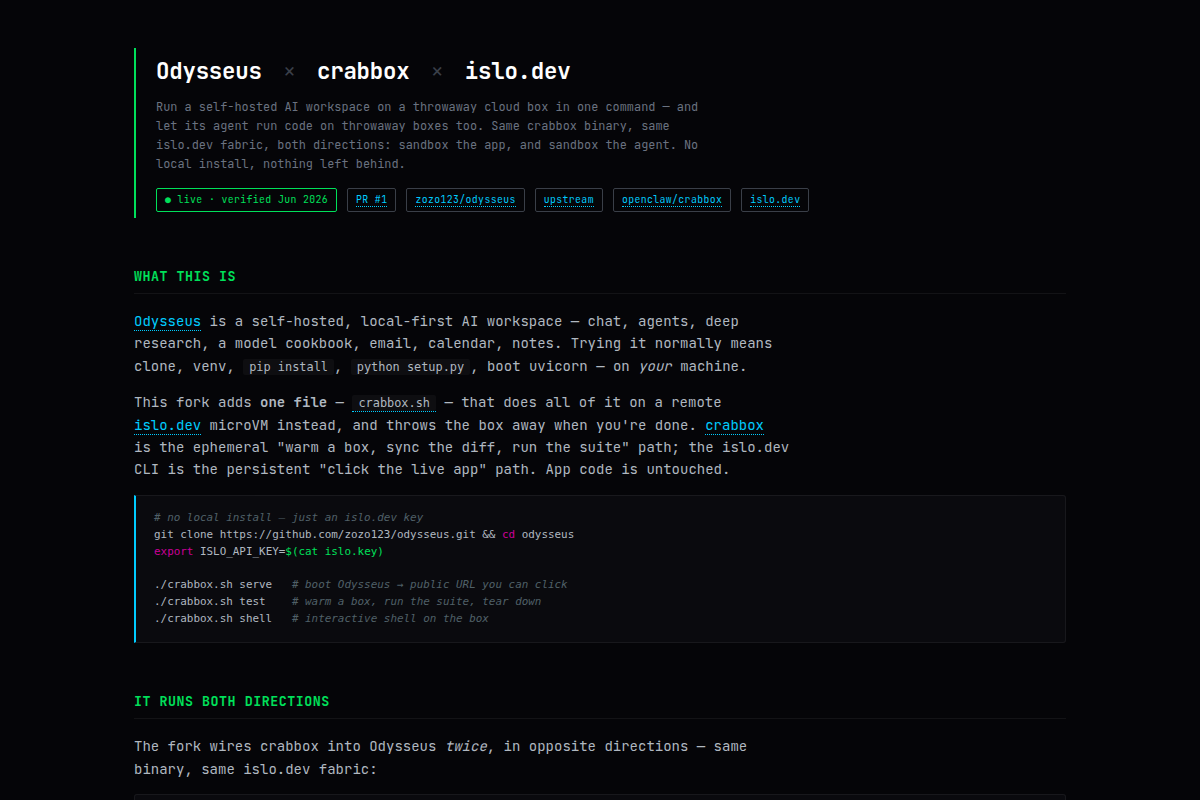This screenshot has width=1200, height=800.
Task: Open the openclaw/crabbox badge link
Action: click(x=672, y=200)
